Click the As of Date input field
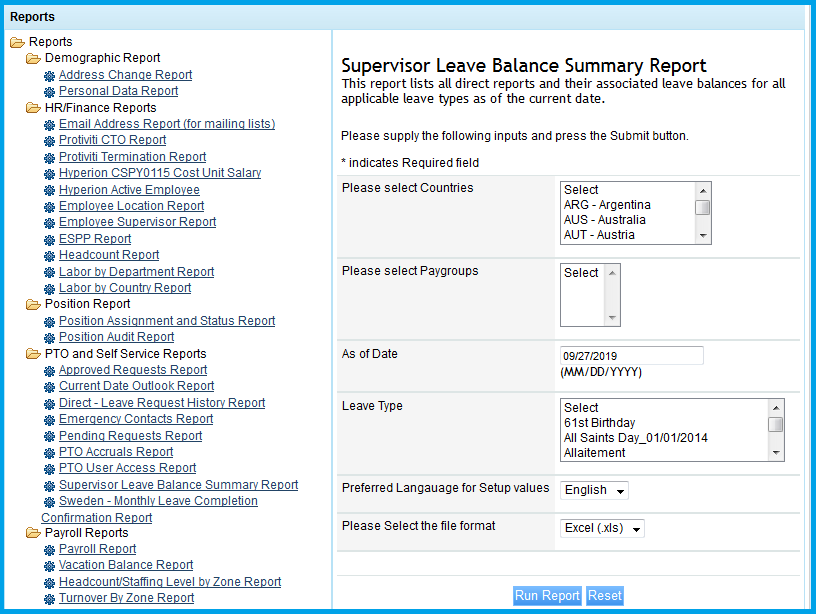The width and height of the screenshot is (816, 614). 631,356
